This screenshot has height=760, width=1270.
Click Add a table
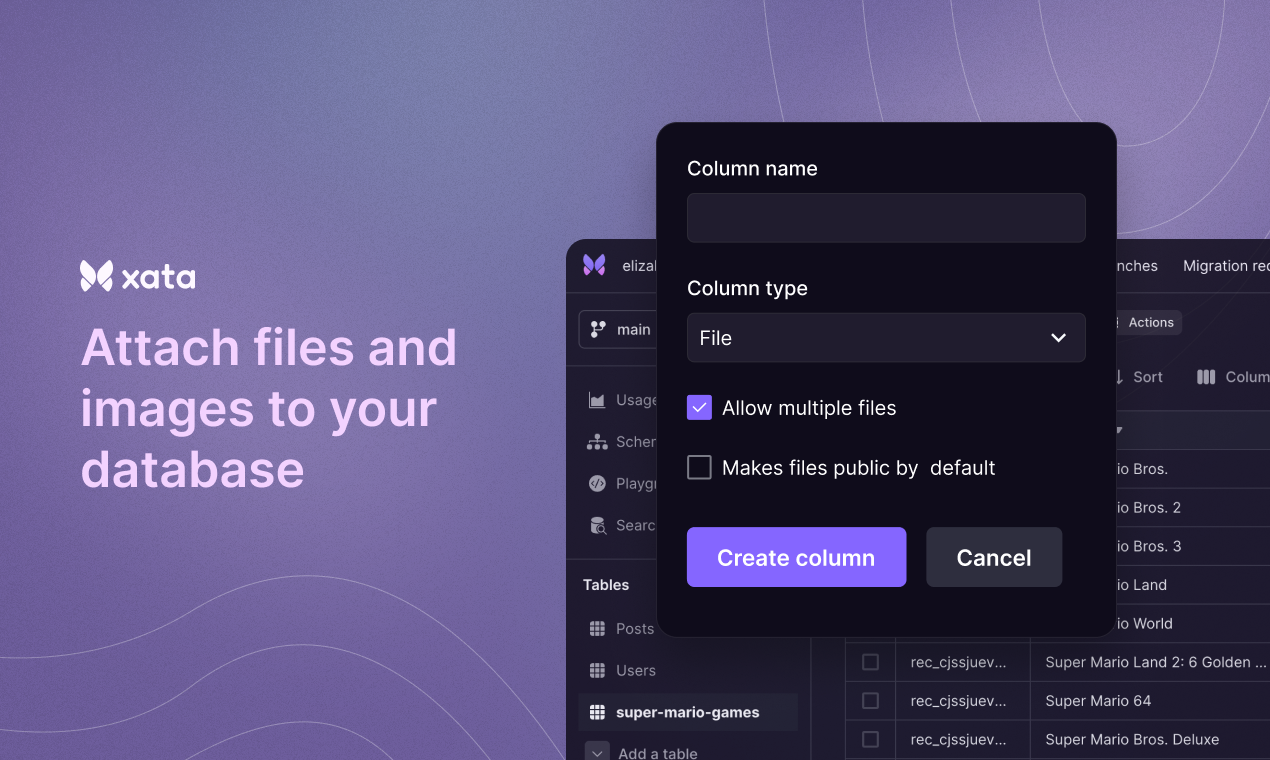coord(658,754)
